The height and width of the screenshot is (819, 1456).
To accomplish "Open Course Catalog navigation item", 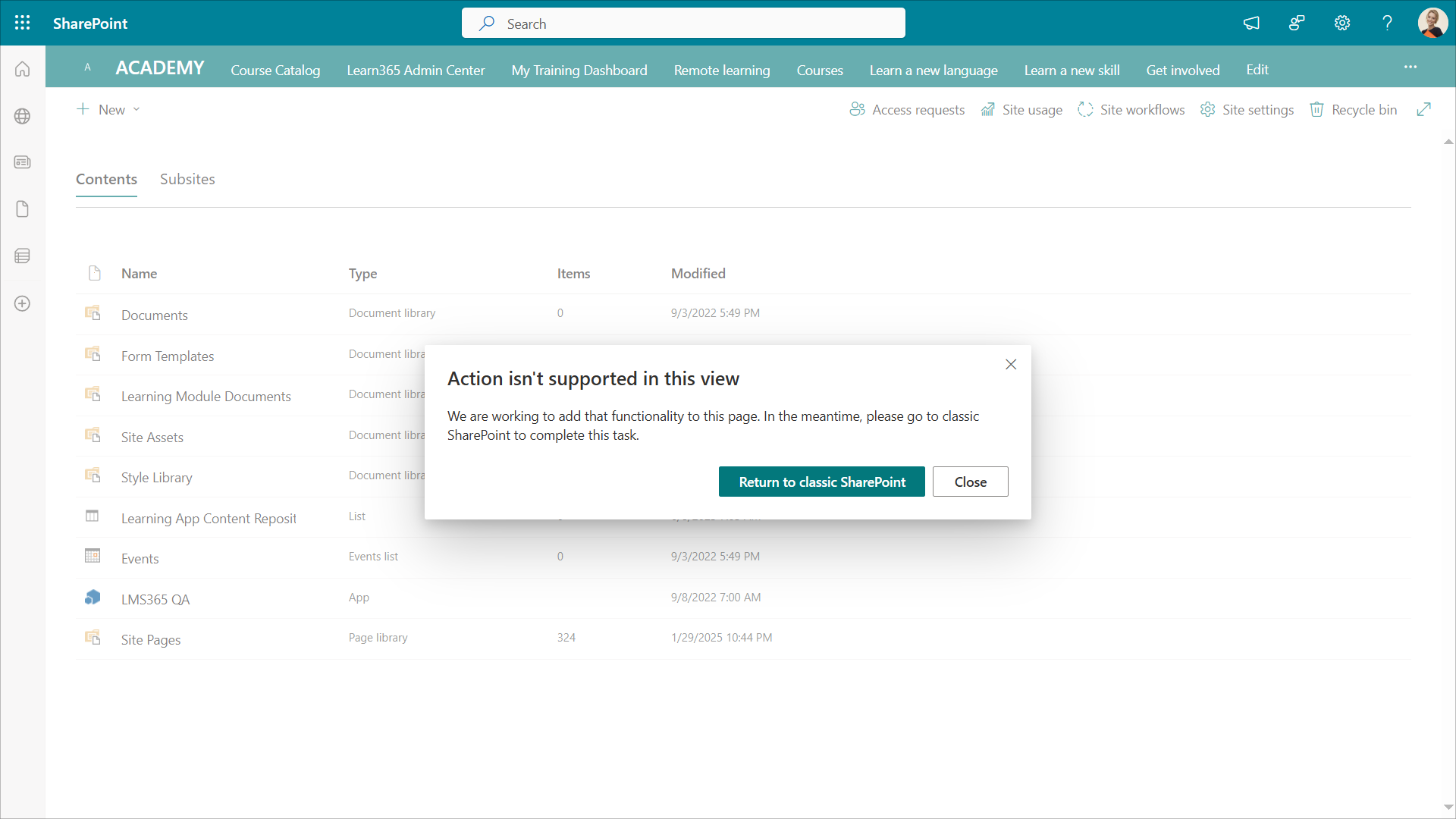I will point(275,70).
